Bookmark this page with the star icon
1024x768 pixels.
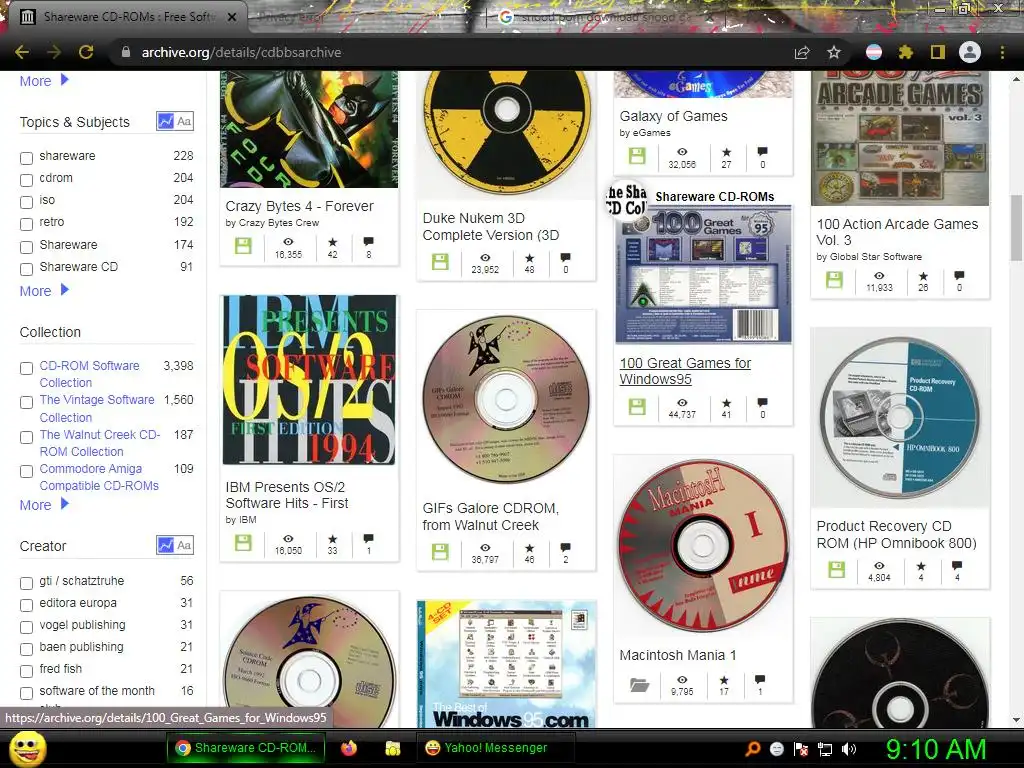coord(834,52)
